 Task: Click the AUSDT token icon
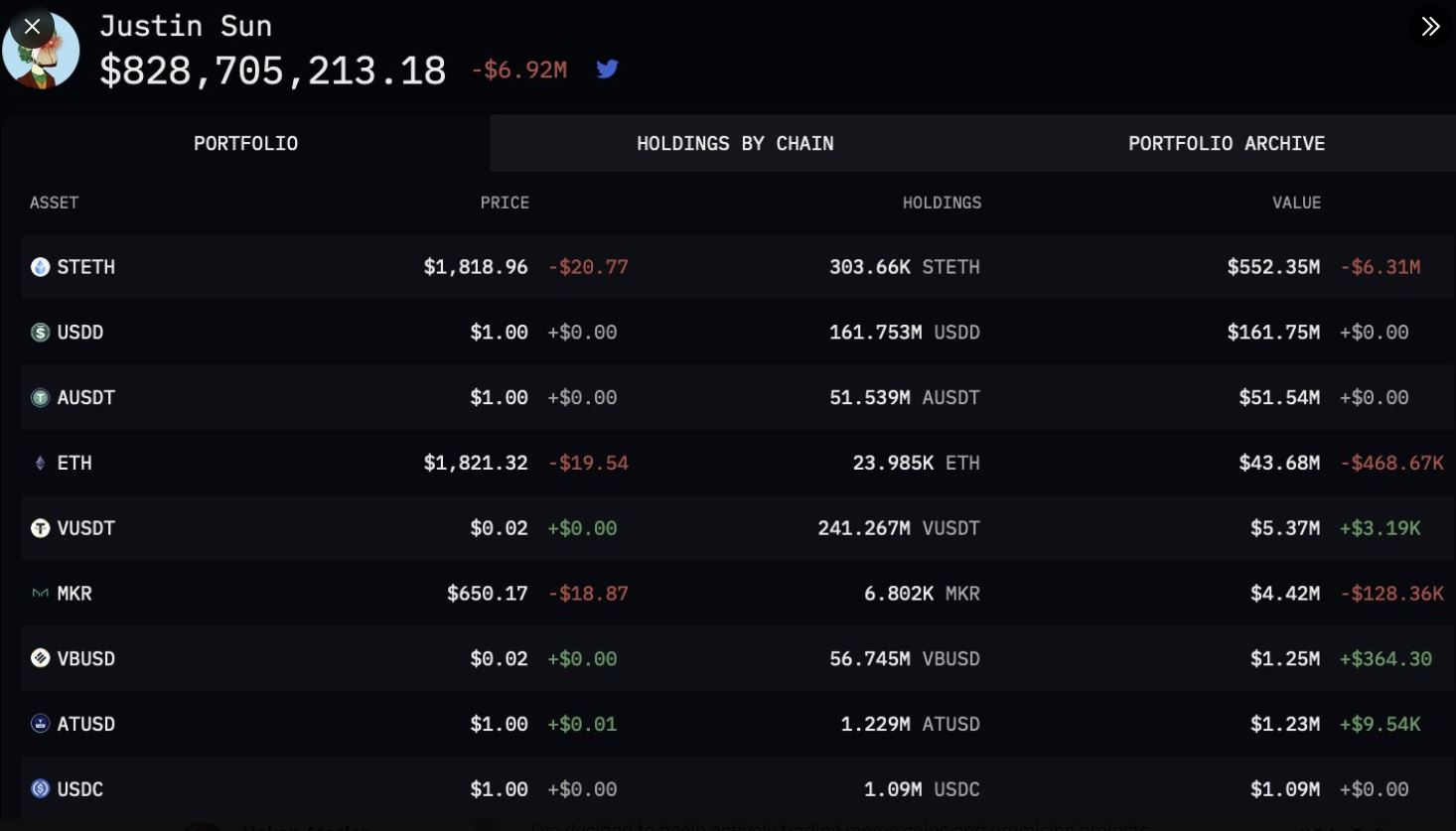point(40,398)
